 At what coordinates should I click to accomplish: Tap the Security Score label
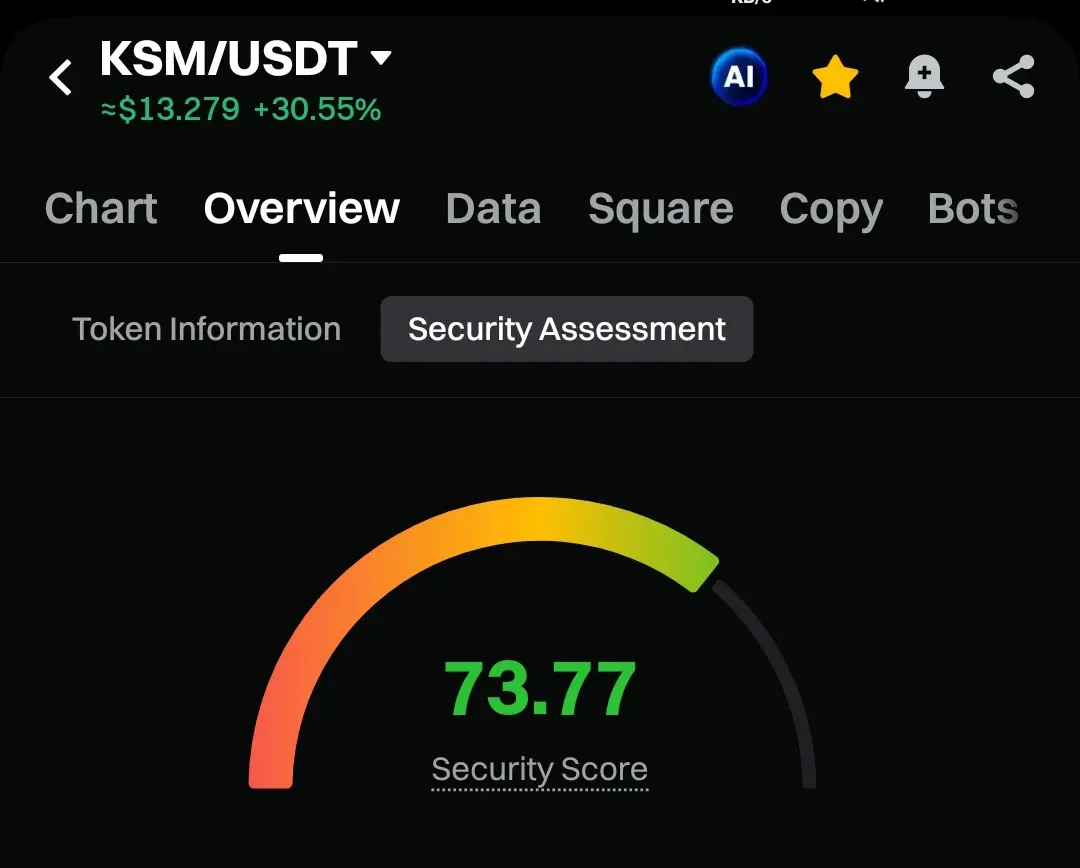tap(539, 769)
